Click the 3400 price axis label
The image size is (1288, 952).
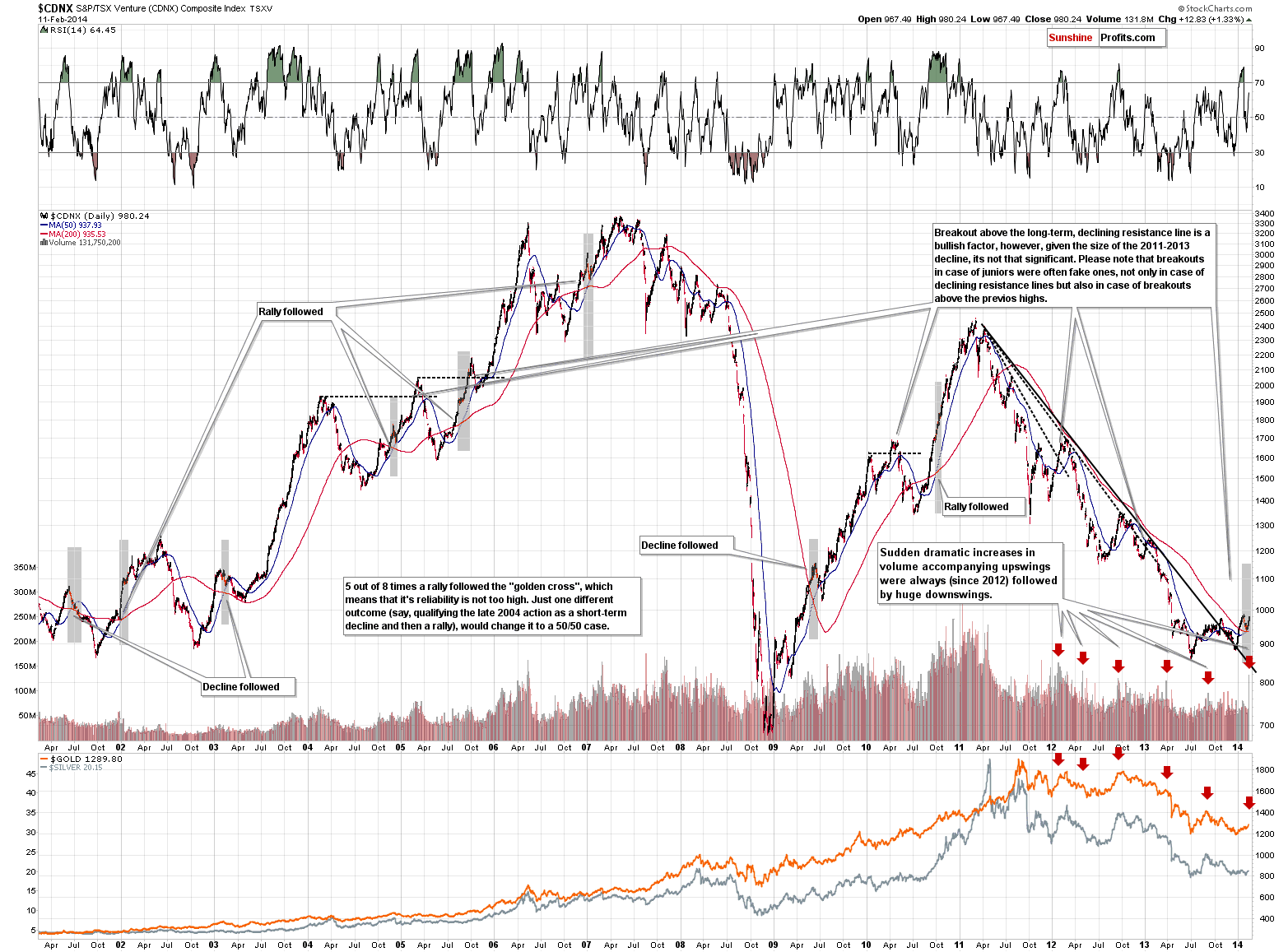click(x=1264, y=213)
